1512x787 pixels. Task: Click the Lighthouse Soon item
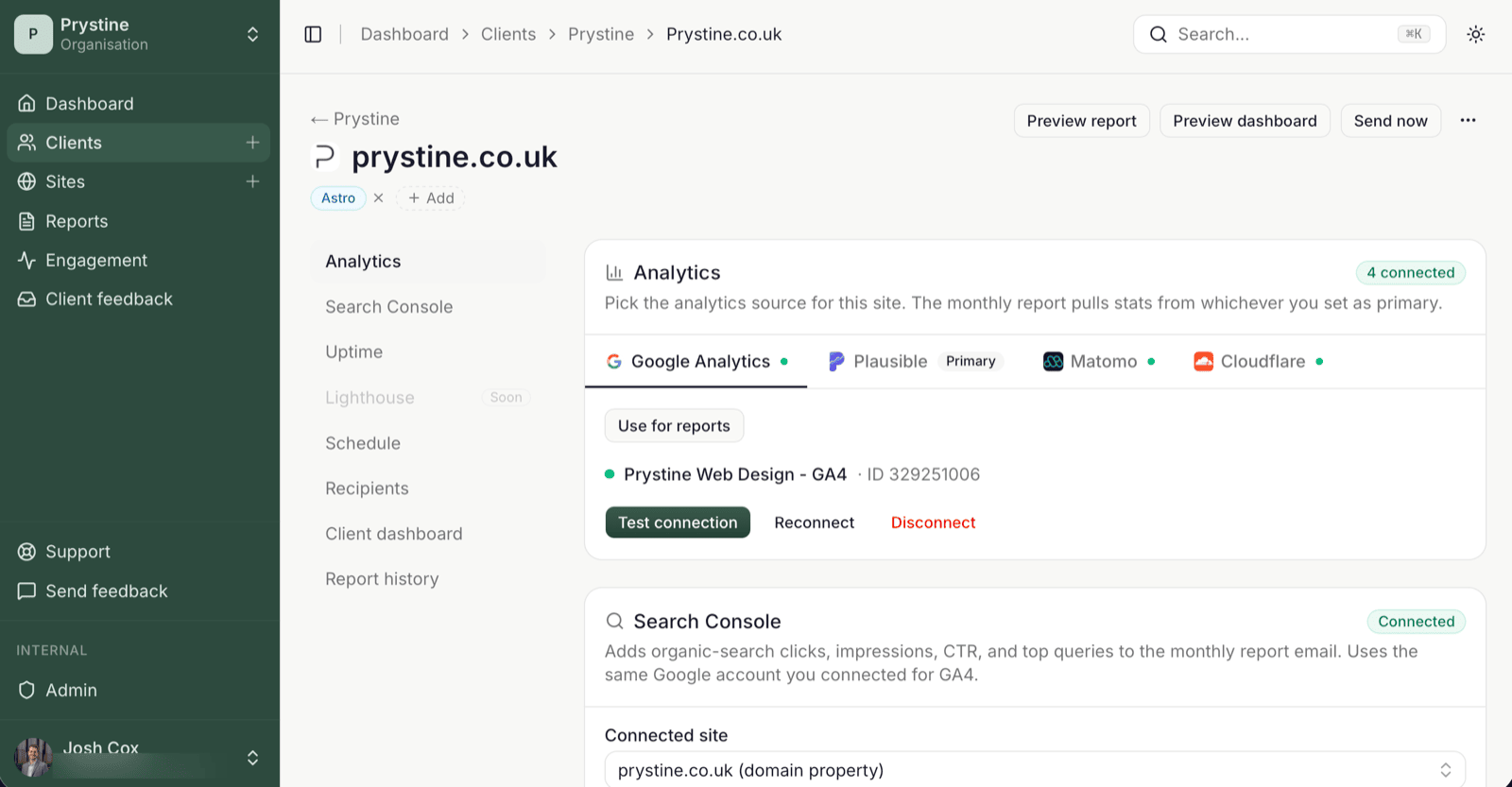coord(428,398)
